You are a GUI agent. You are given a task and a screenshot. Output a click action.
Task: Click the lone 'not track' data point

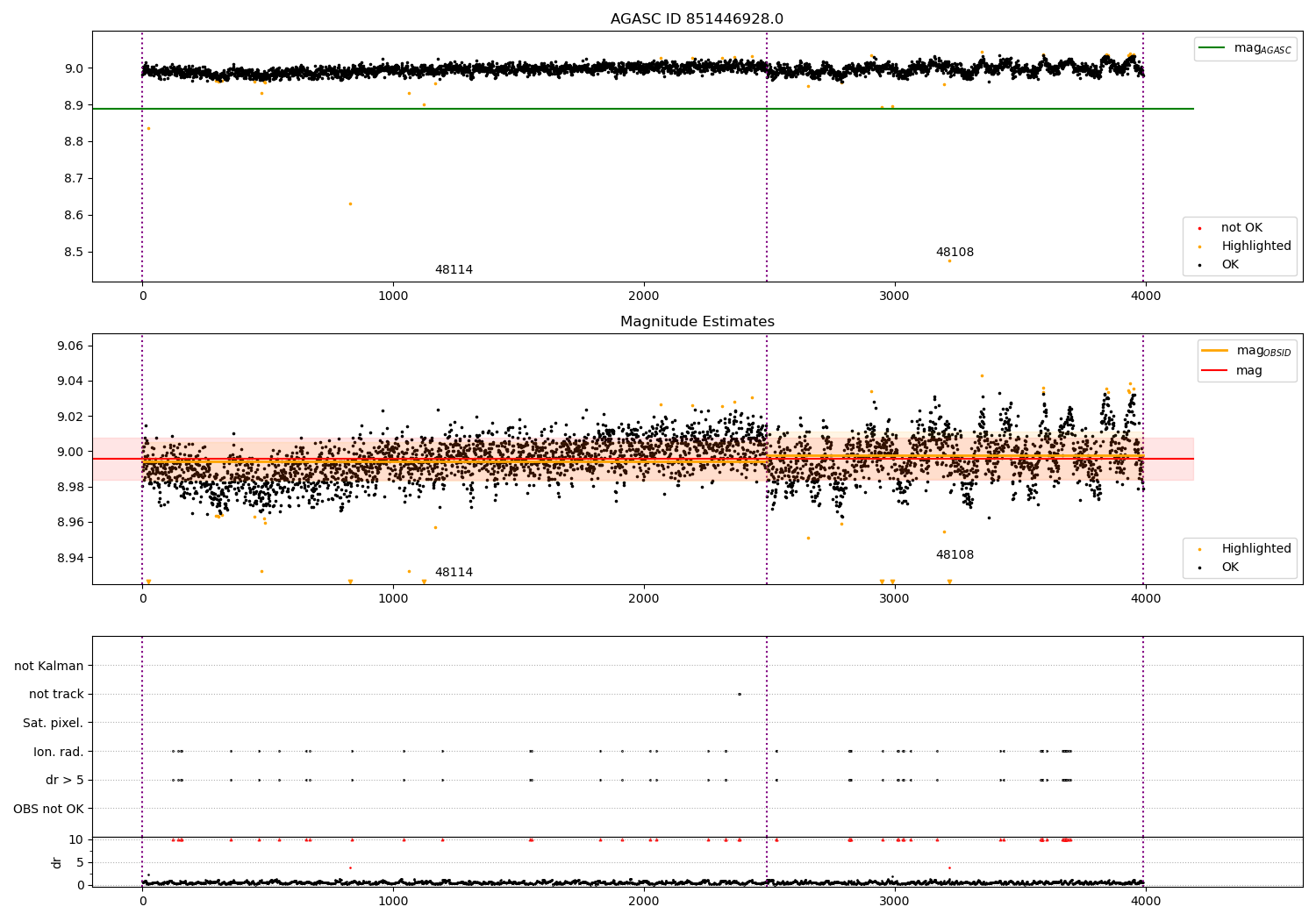pyautogui.click(x=739, y=694)
